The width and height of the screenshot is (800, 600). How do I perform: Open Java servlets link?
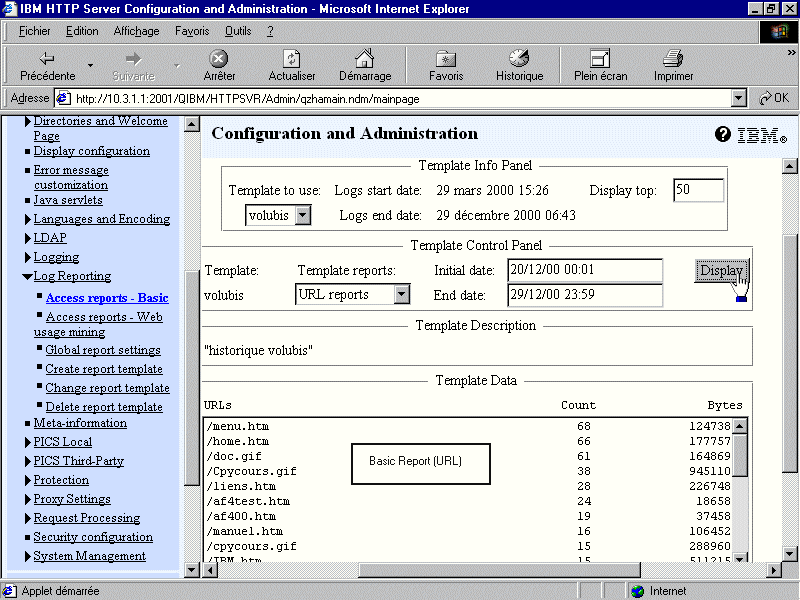tap(68, 200)
